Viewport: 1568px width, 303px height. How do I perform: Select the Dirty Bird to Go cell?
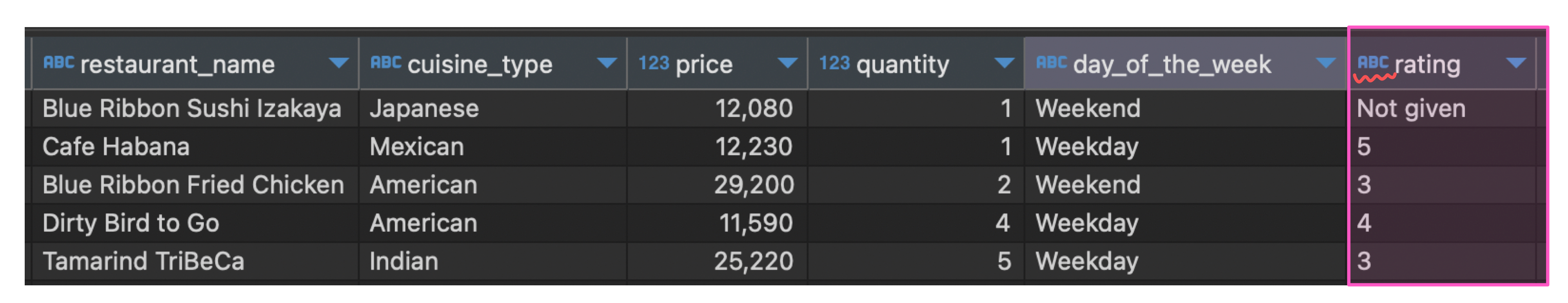pos(195,223)
